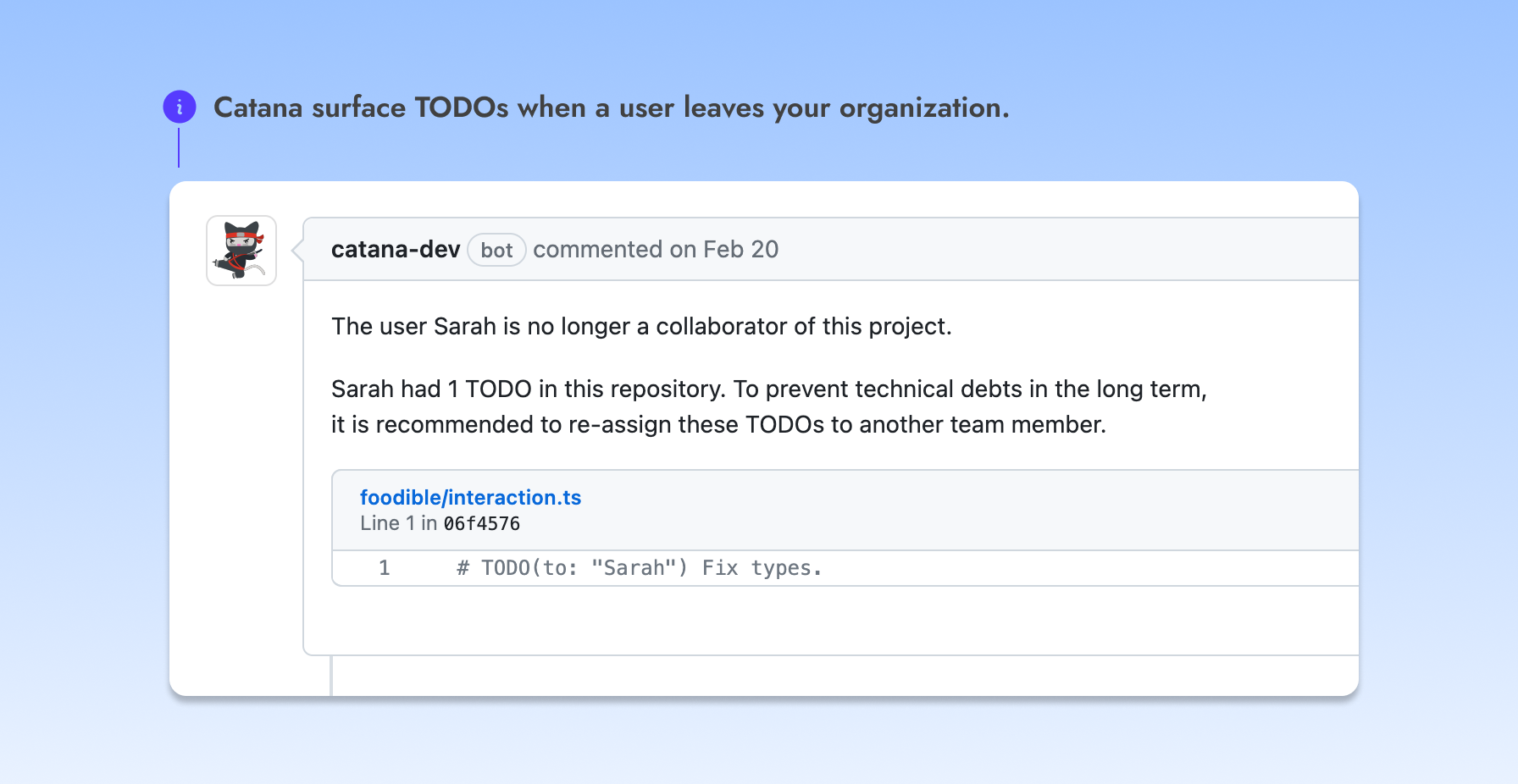Click the Line 1 in label

[x=398, y=523]
